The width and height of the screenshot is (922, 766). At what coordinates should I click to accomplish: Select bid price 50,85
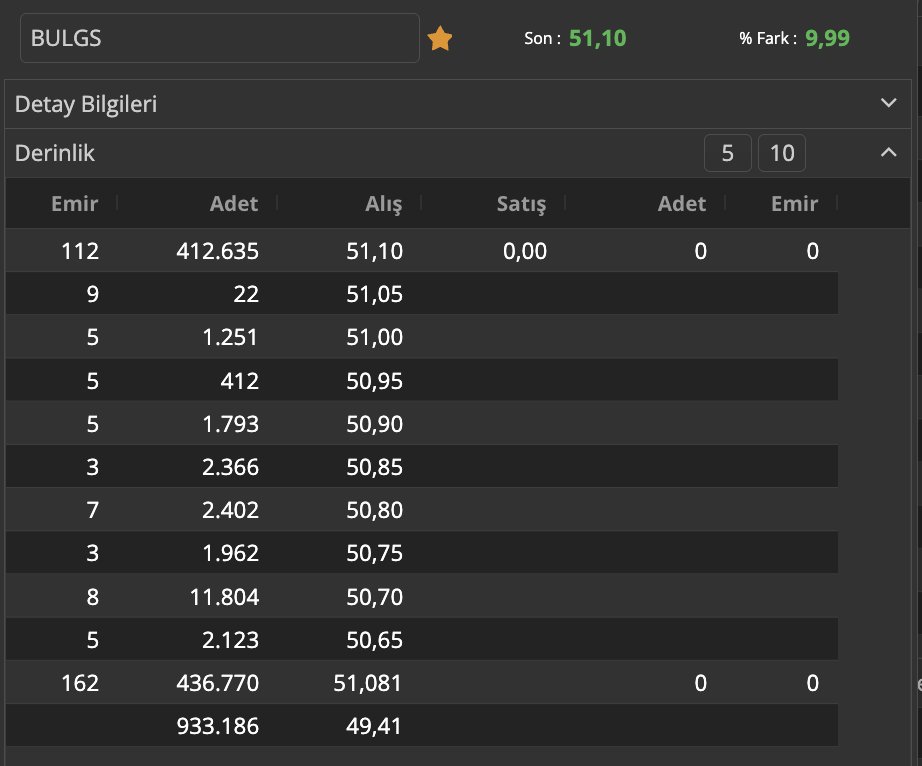(x=375, y=467)
